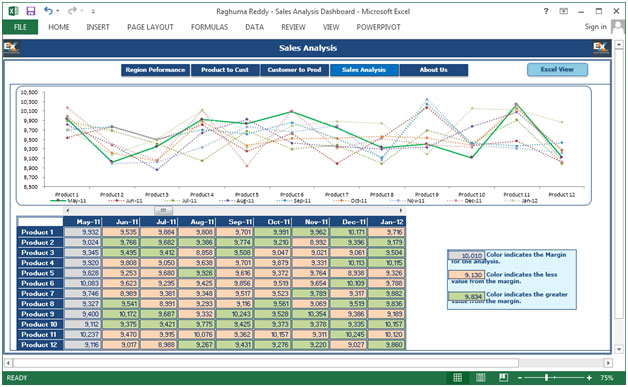Open the Product to Cust view
Image resolution: width=628 pixels, height=387 pixels.
[225, 70]
